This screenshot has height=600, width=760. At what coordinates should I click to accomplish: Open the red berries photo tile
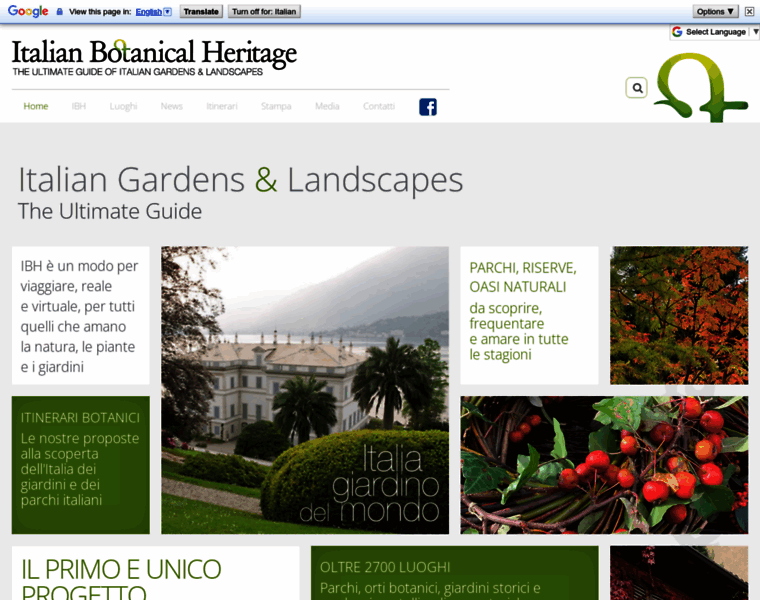pos(604,465)
